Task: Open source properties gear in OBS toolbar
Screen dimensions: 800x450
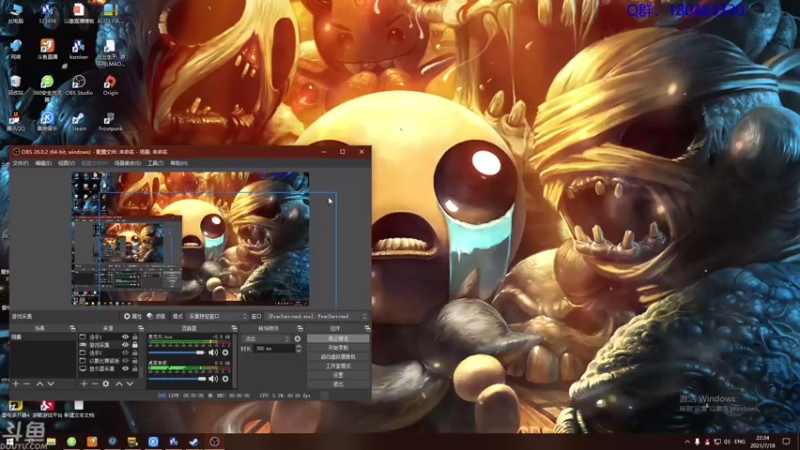Action: [x=132, y=316]
